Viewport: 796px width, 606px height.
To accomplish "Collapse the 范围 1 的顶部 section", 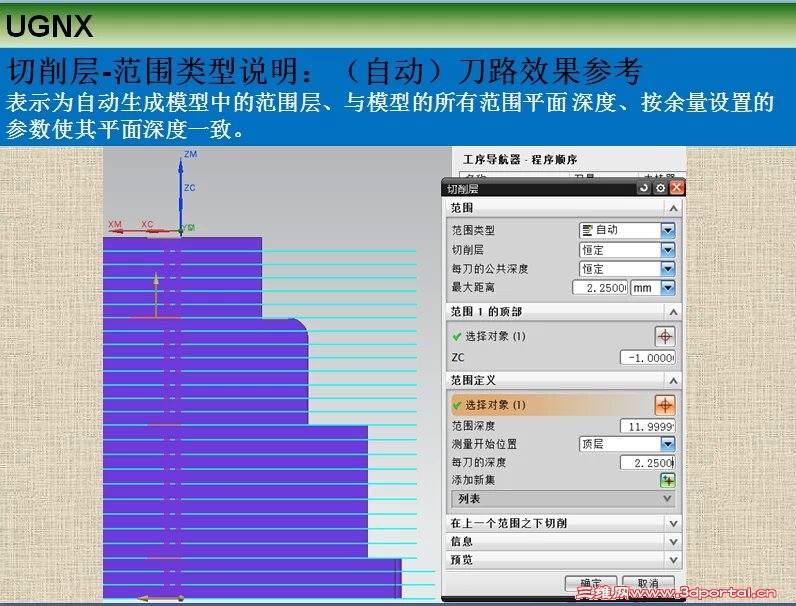I will (673, 312).
